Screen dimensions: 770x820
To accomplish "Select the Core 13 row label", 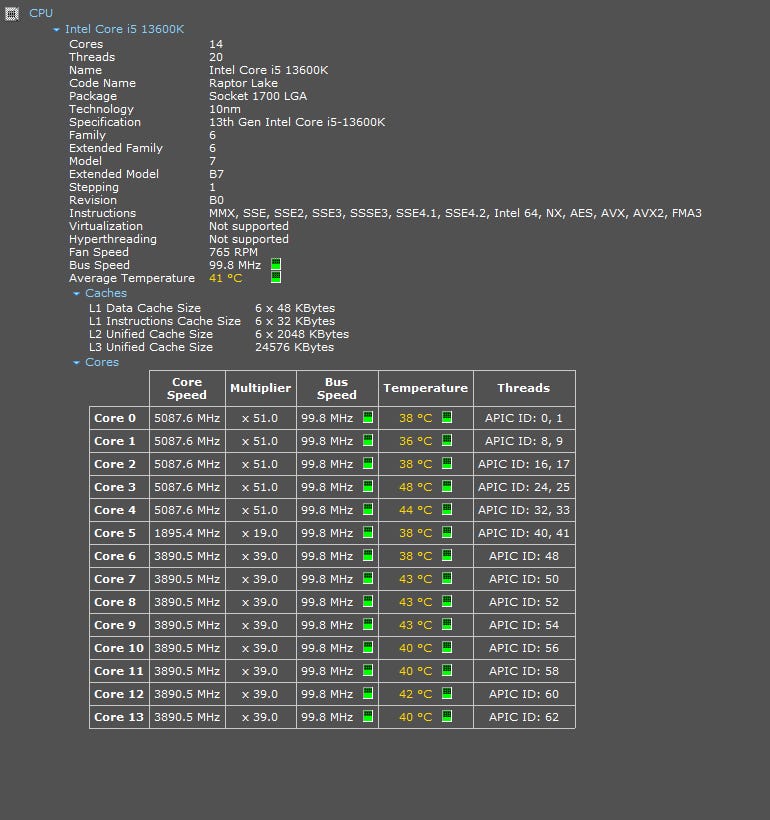I will coord(119,718).
